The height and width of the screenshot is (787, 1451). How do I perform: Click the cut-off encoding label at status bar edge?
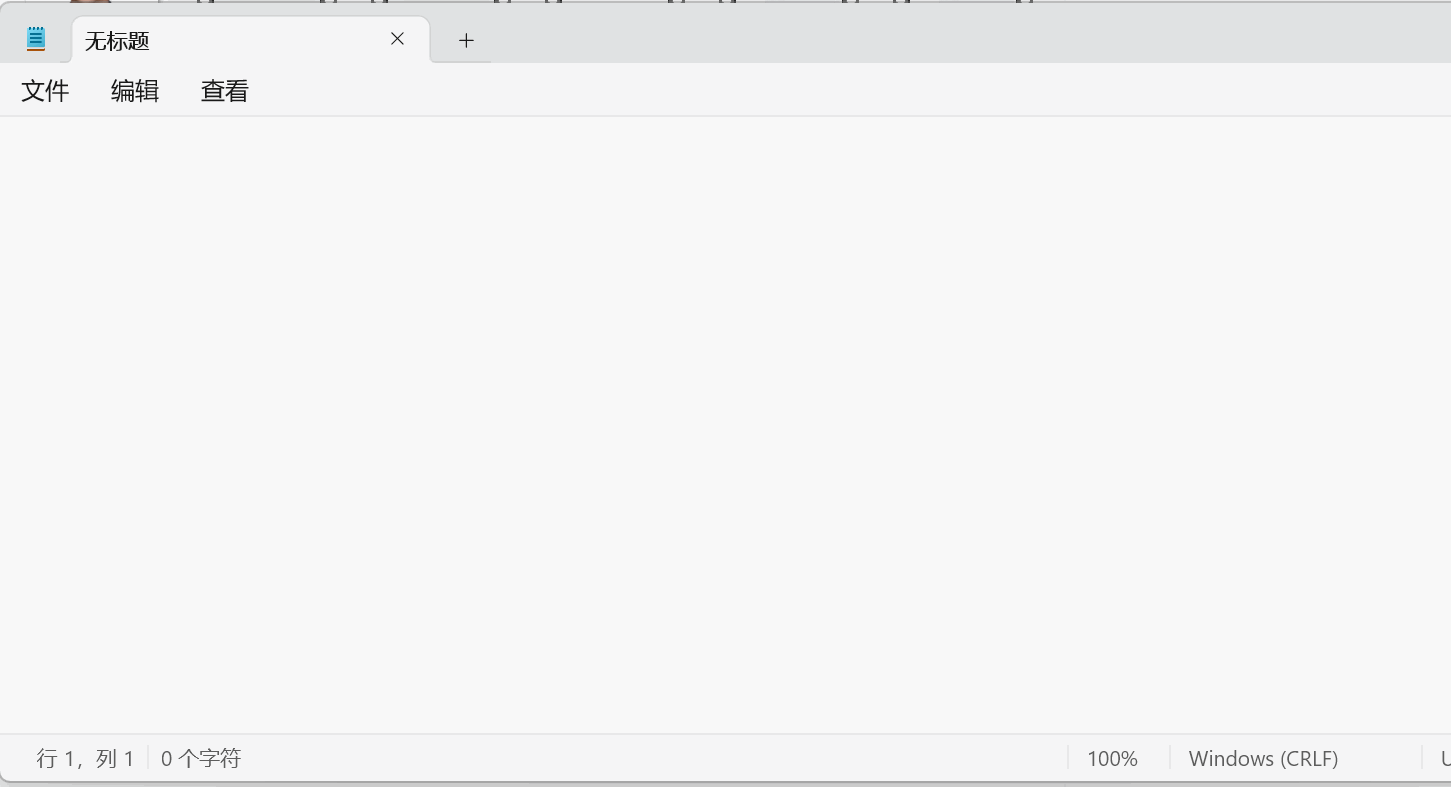click(1445, 758)
